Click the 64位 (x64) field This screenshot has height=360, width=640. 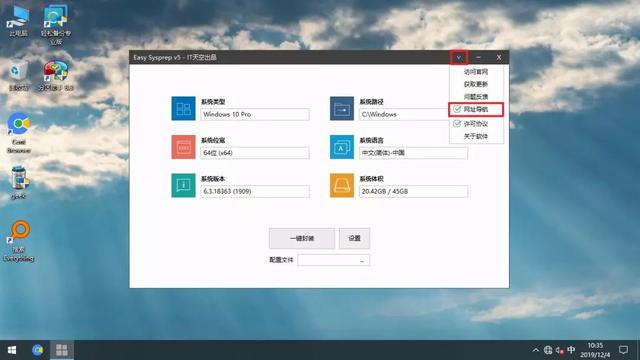(255, 153)
